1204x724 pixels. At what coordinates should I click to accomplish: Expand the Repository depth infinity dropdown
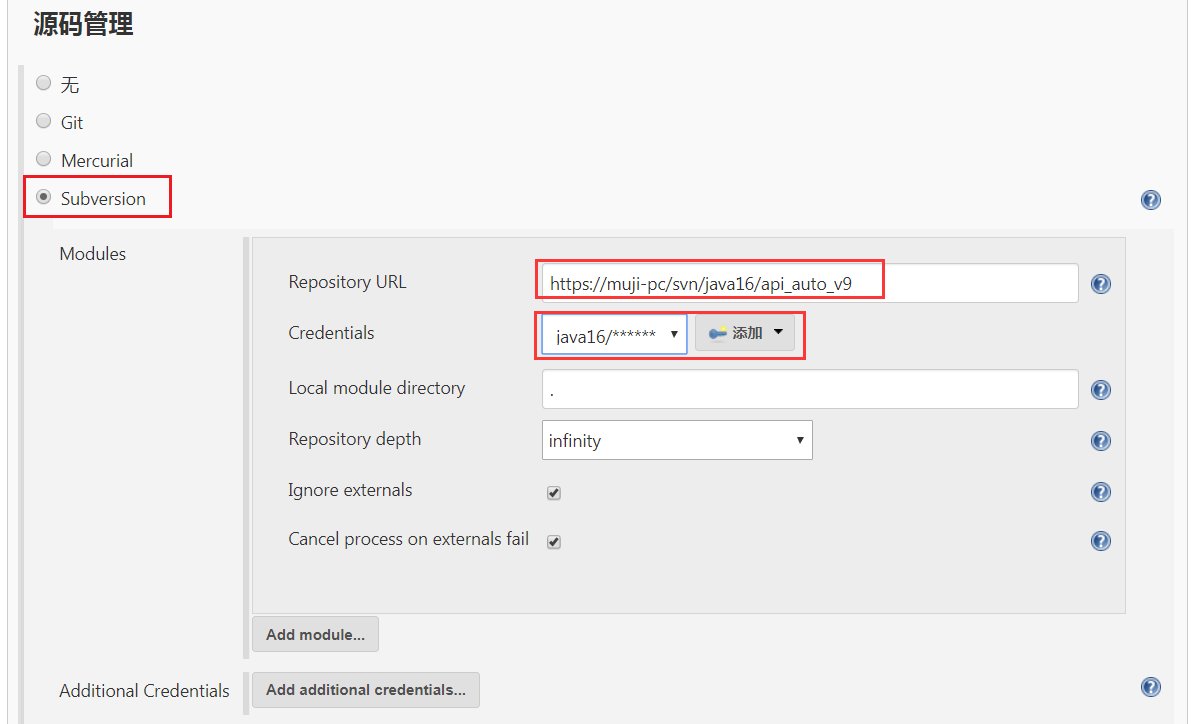(x=677, y=440)
